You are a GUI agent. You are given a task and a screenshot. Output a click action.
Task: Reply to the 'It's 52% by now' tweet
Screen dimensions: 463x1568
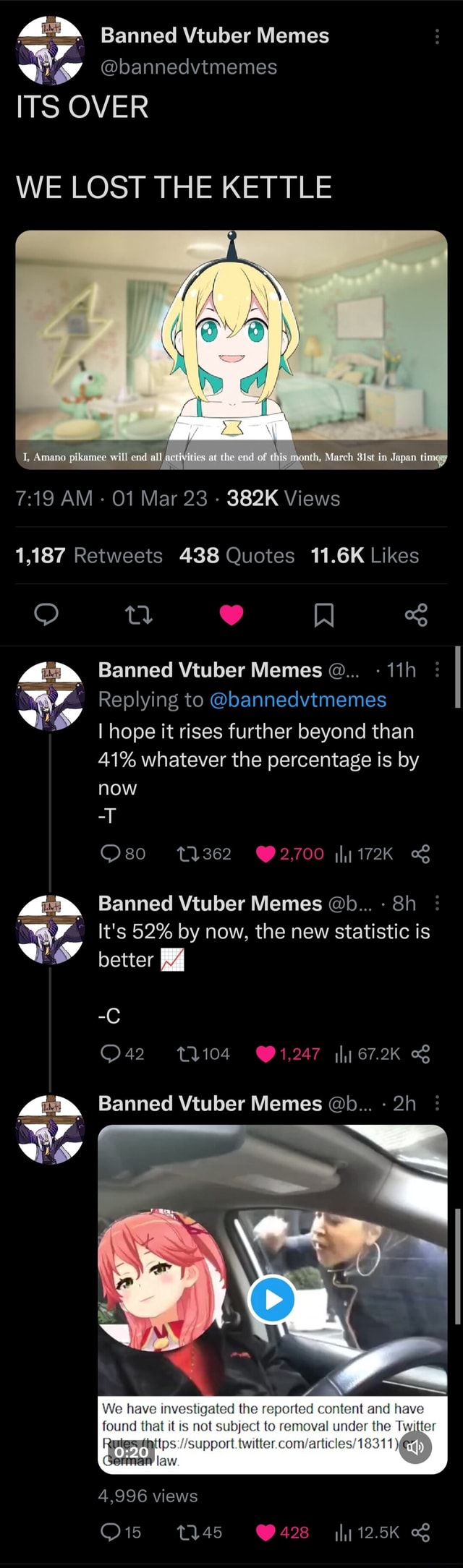coord(112,1054)
